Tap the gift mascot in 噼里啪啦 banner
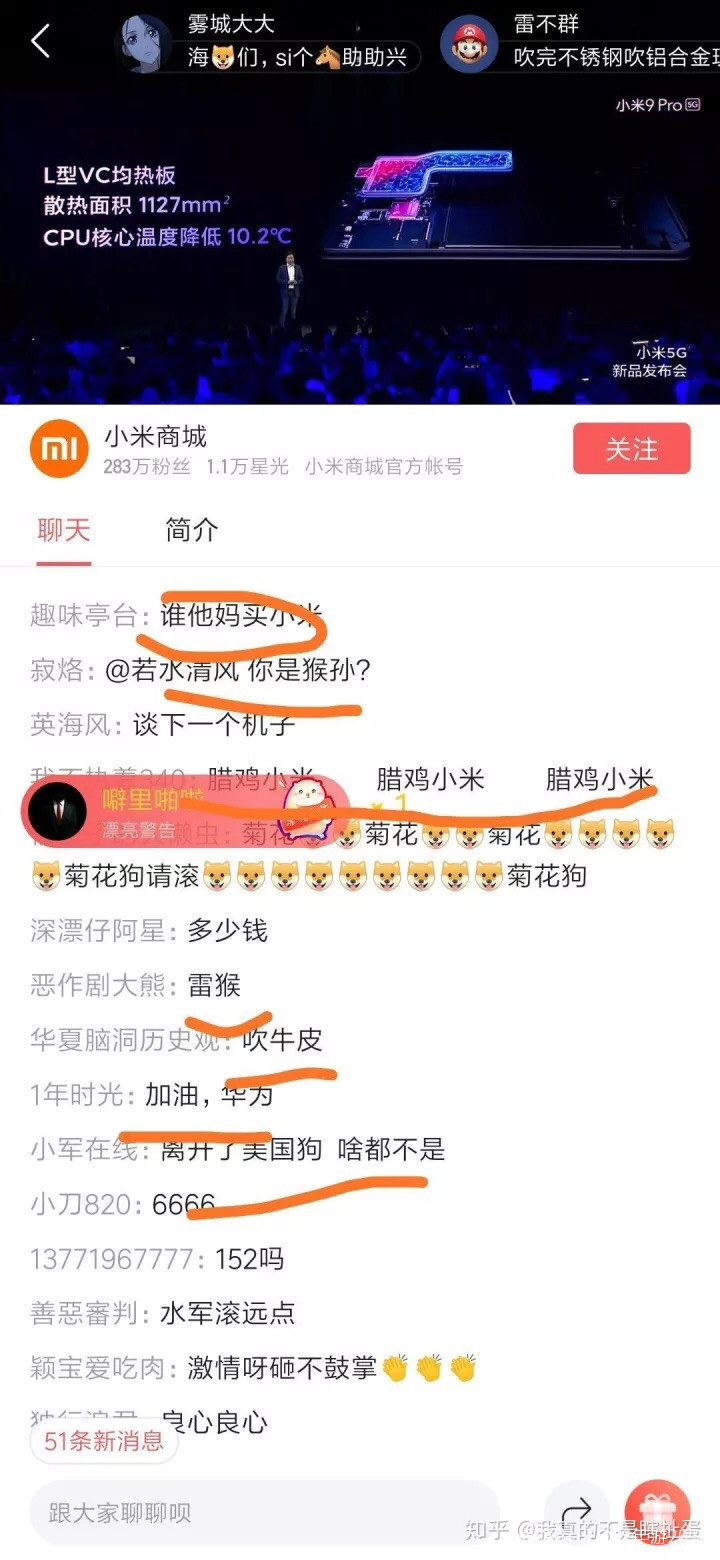720x1560 pixels. tap(308, 808)
